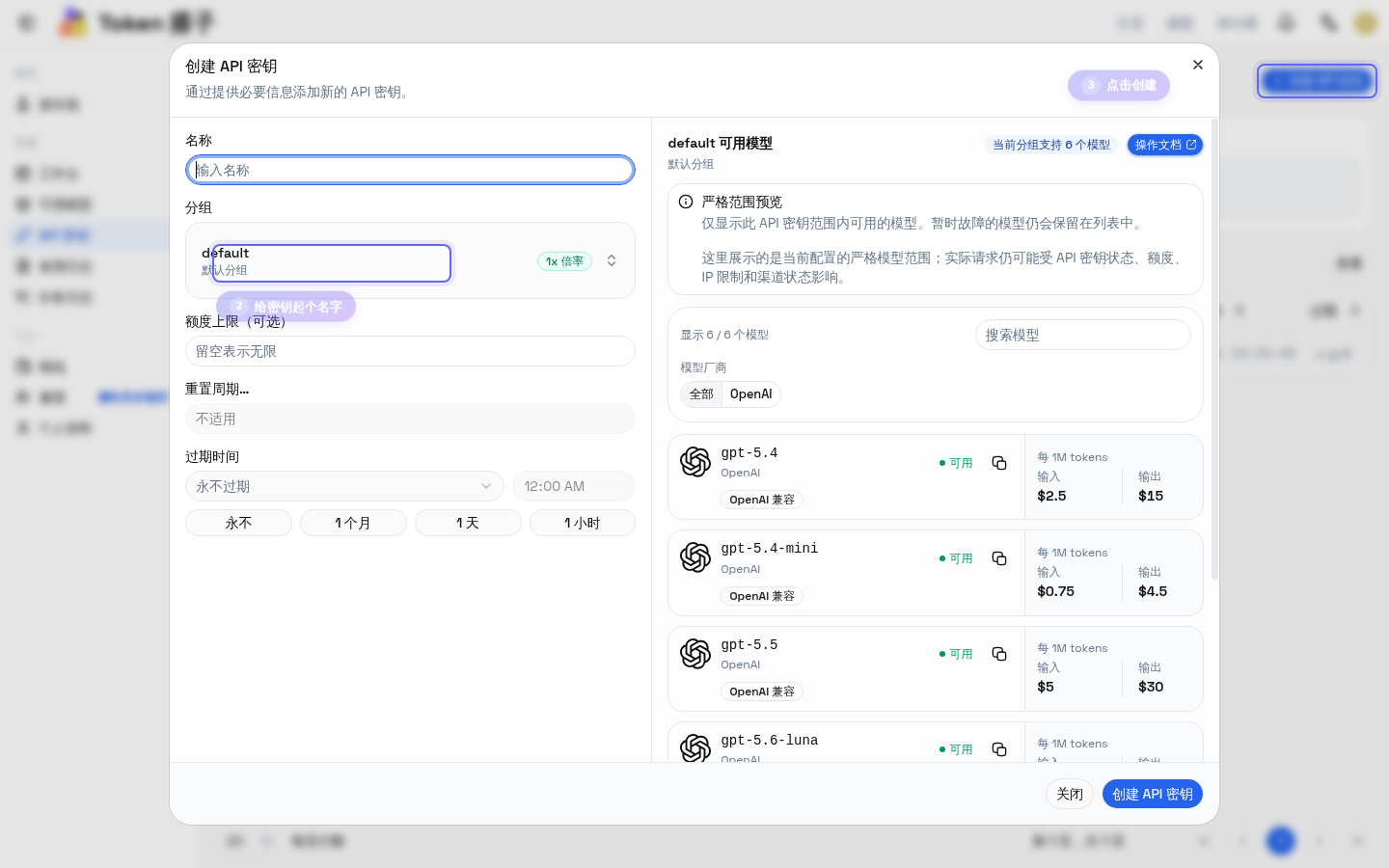This screenshot has height=868, width=1389.
Task: Click the $30 output price of gpt-5.5
Action: [1151, 687]
